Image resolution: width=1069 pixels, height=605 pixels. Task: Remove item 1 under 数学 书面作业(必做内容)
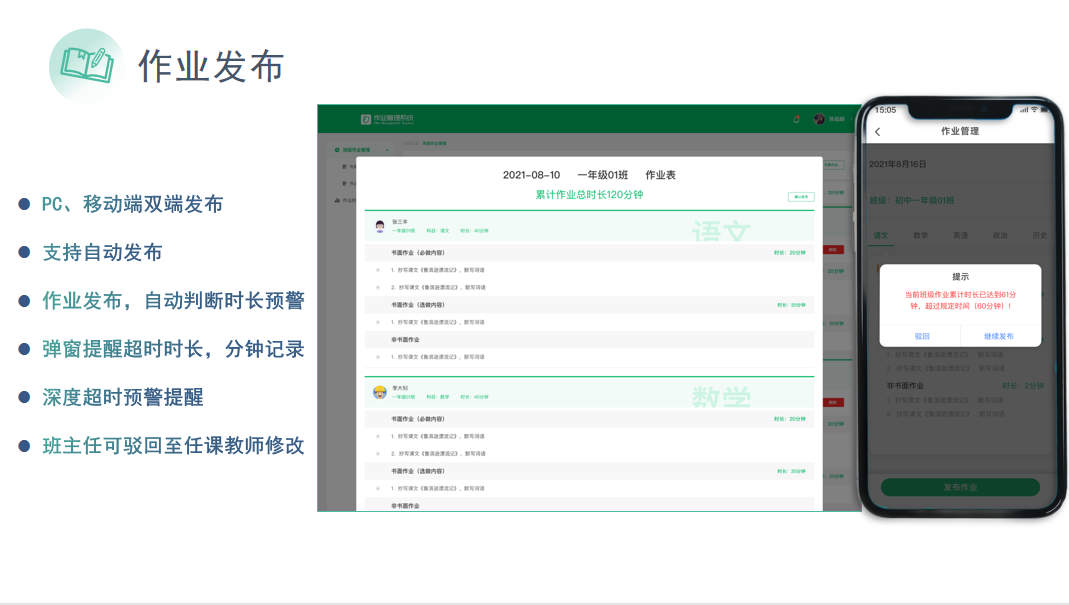[378, 436]
